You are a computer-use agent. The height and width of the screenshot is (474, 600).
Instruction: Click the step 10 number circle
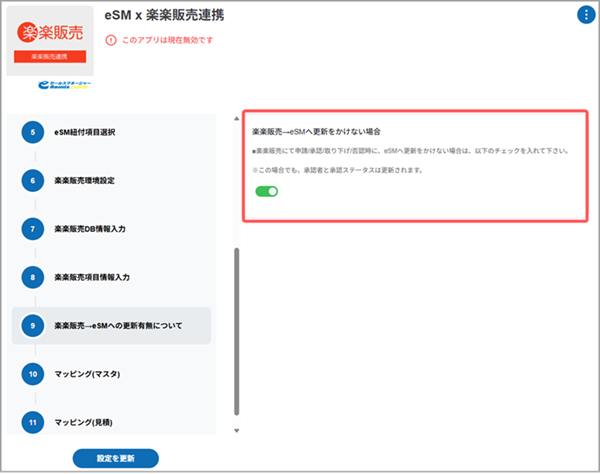point(33,373)
